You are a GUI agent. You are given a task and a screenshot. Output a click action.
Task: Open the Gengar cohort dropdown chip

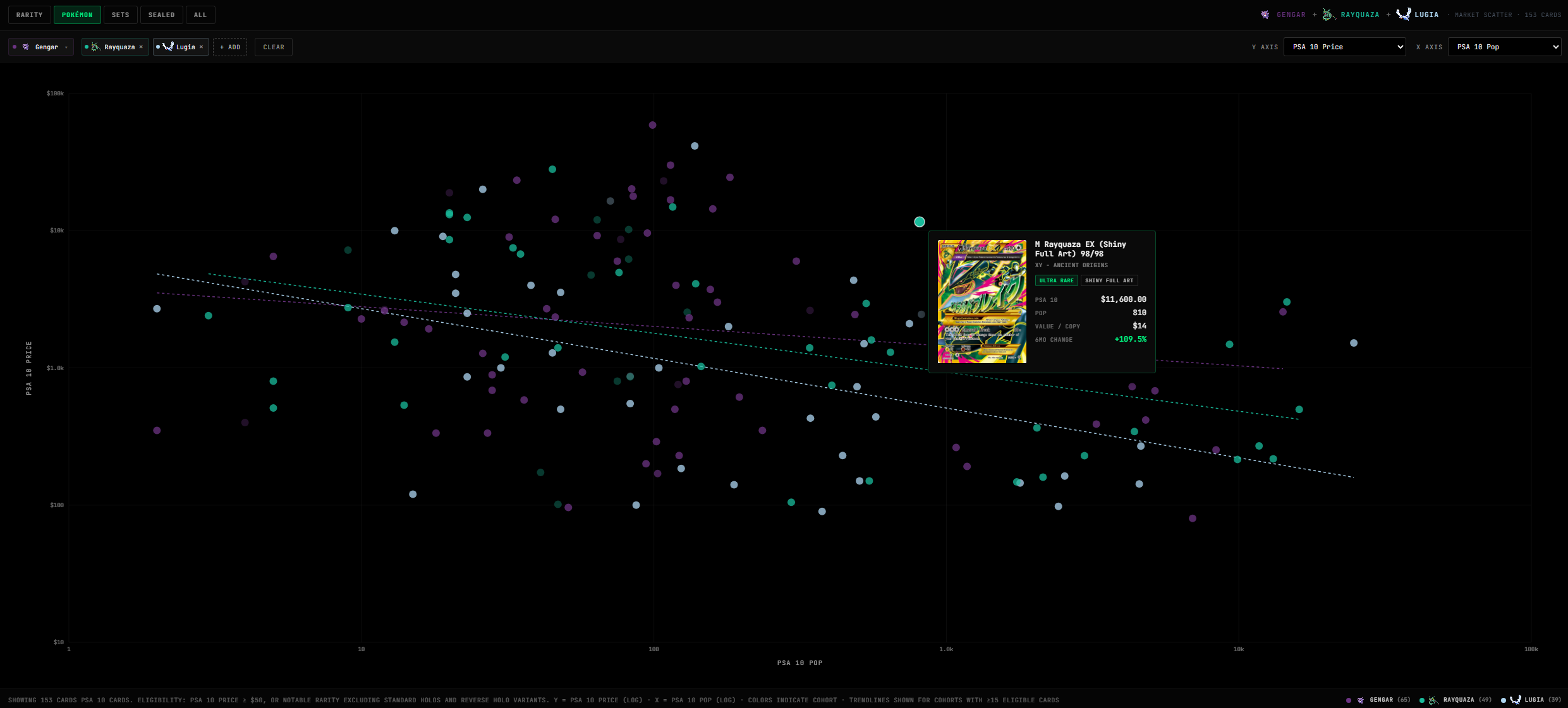pos(41,47)
